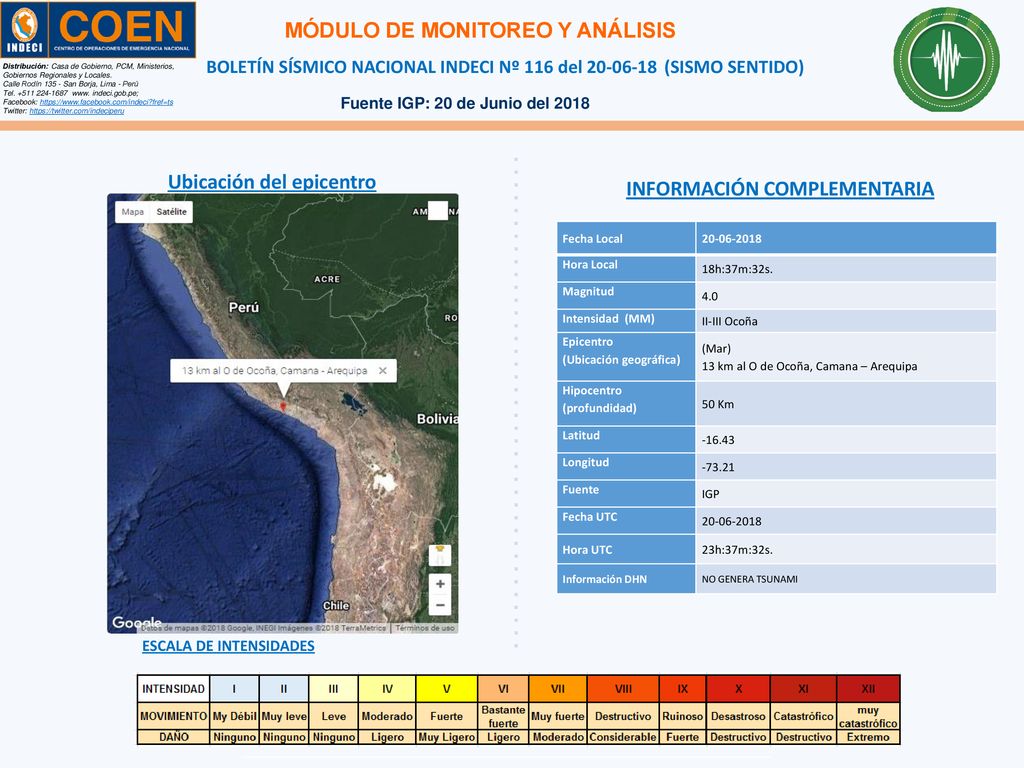Click the red epicenter map pin
1024x768 pixels.
(283, 406)
